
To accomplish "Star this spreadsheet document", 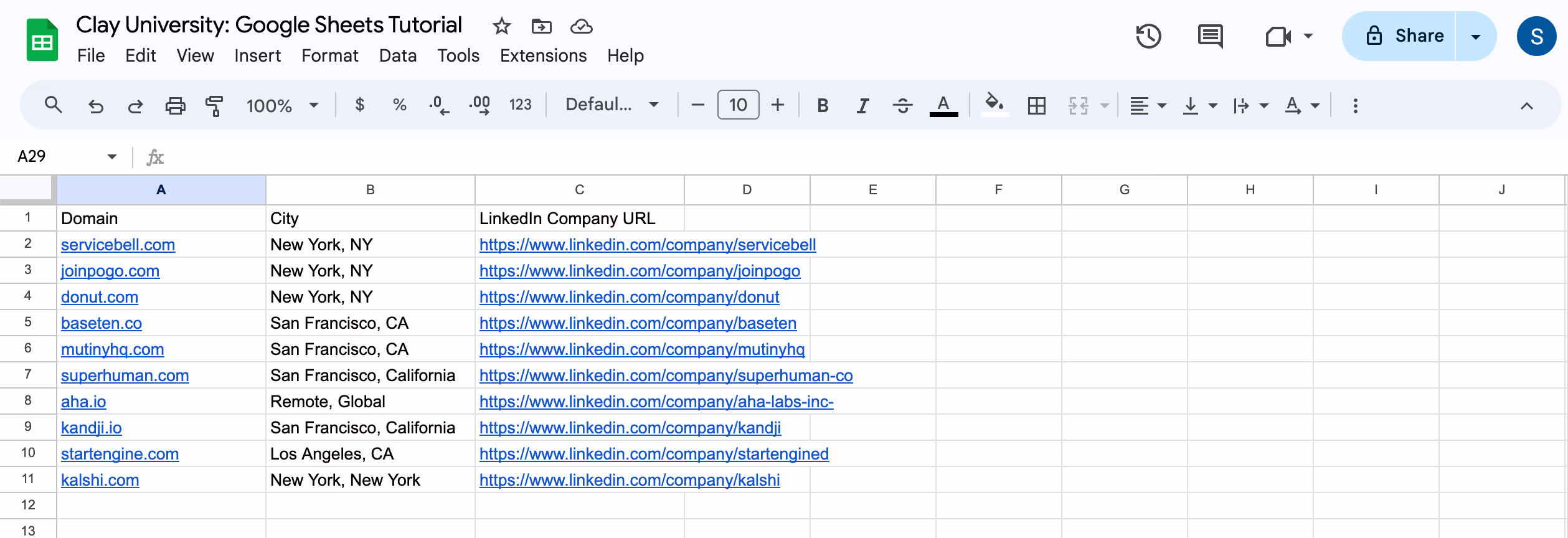I will (501, 26).
